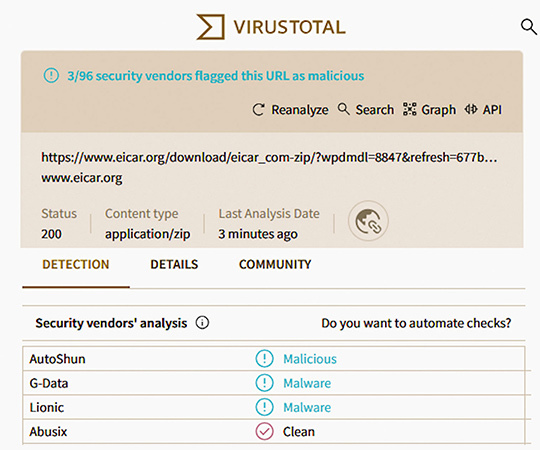The height and width of the screenshot is (450, 540).
Task: Open search via the magnifier icon at top right
Action: pos(529,27)
